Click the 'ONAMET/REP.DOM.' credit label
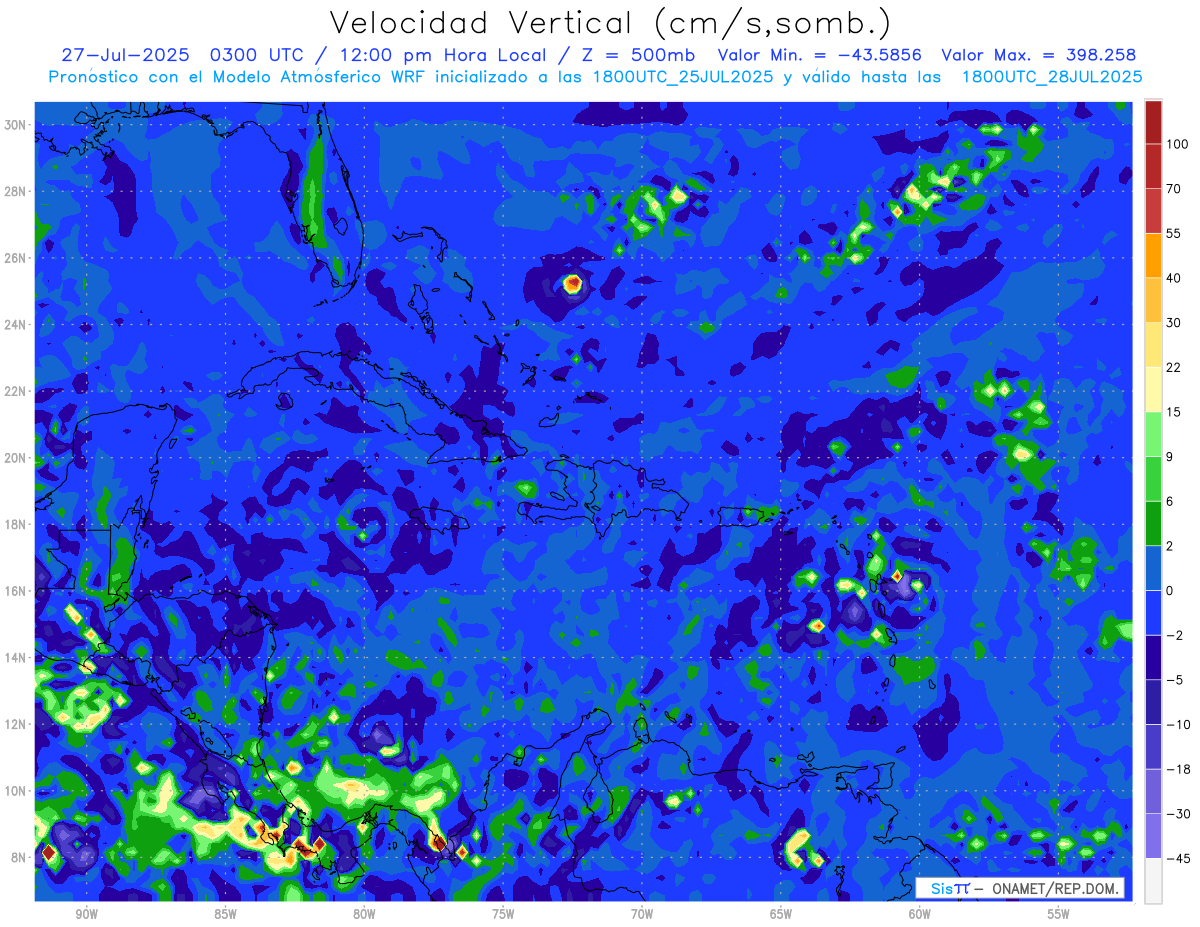Screen dimensions: 1200x927 [x=1054, y=888]
